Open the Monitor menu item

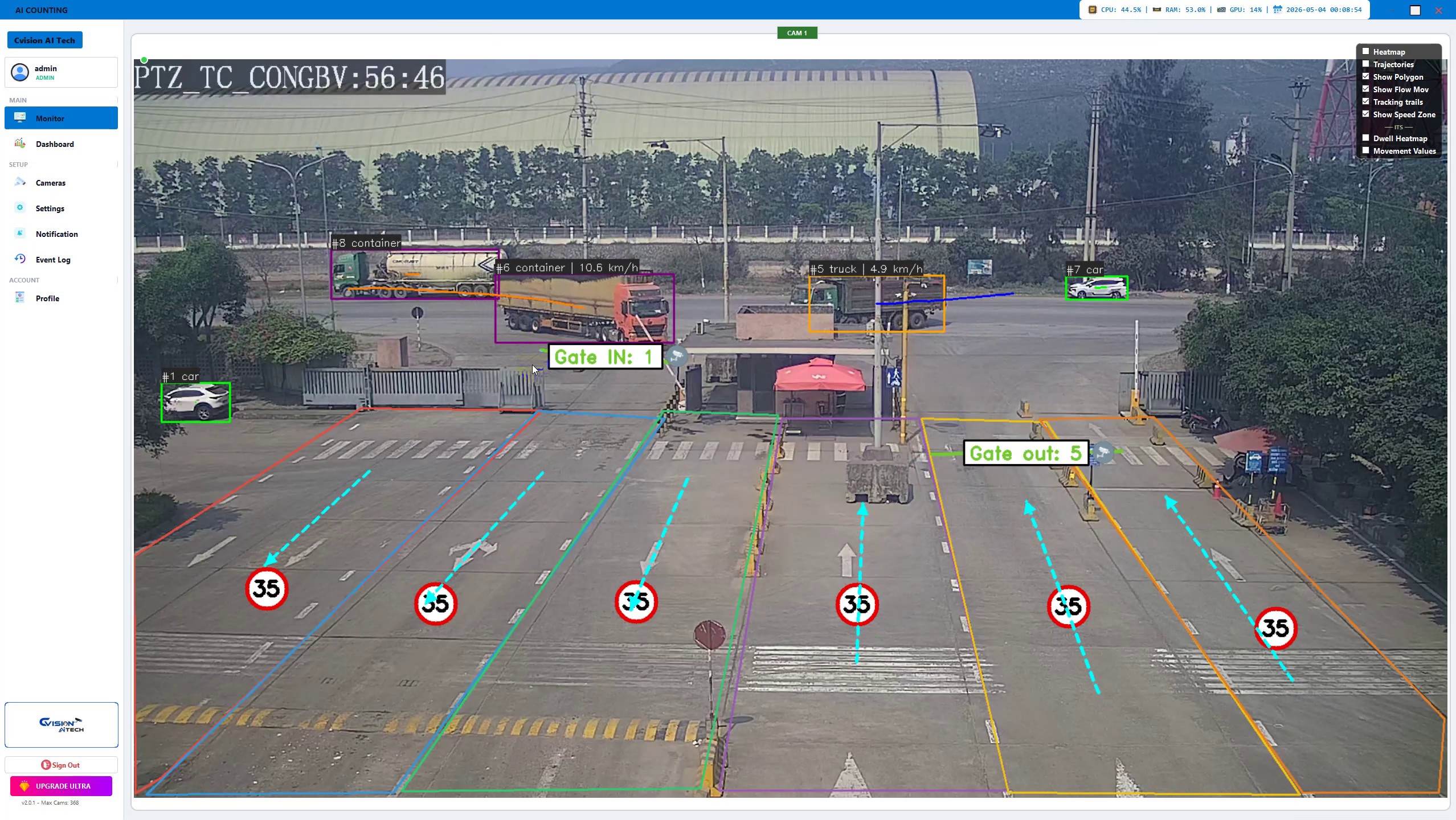[62, 118]
